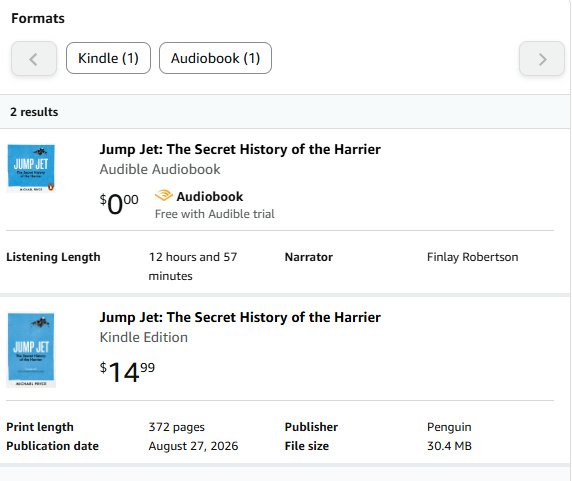Click the Kindle Edition format label
572x481 pixels.
pos(144,337)
